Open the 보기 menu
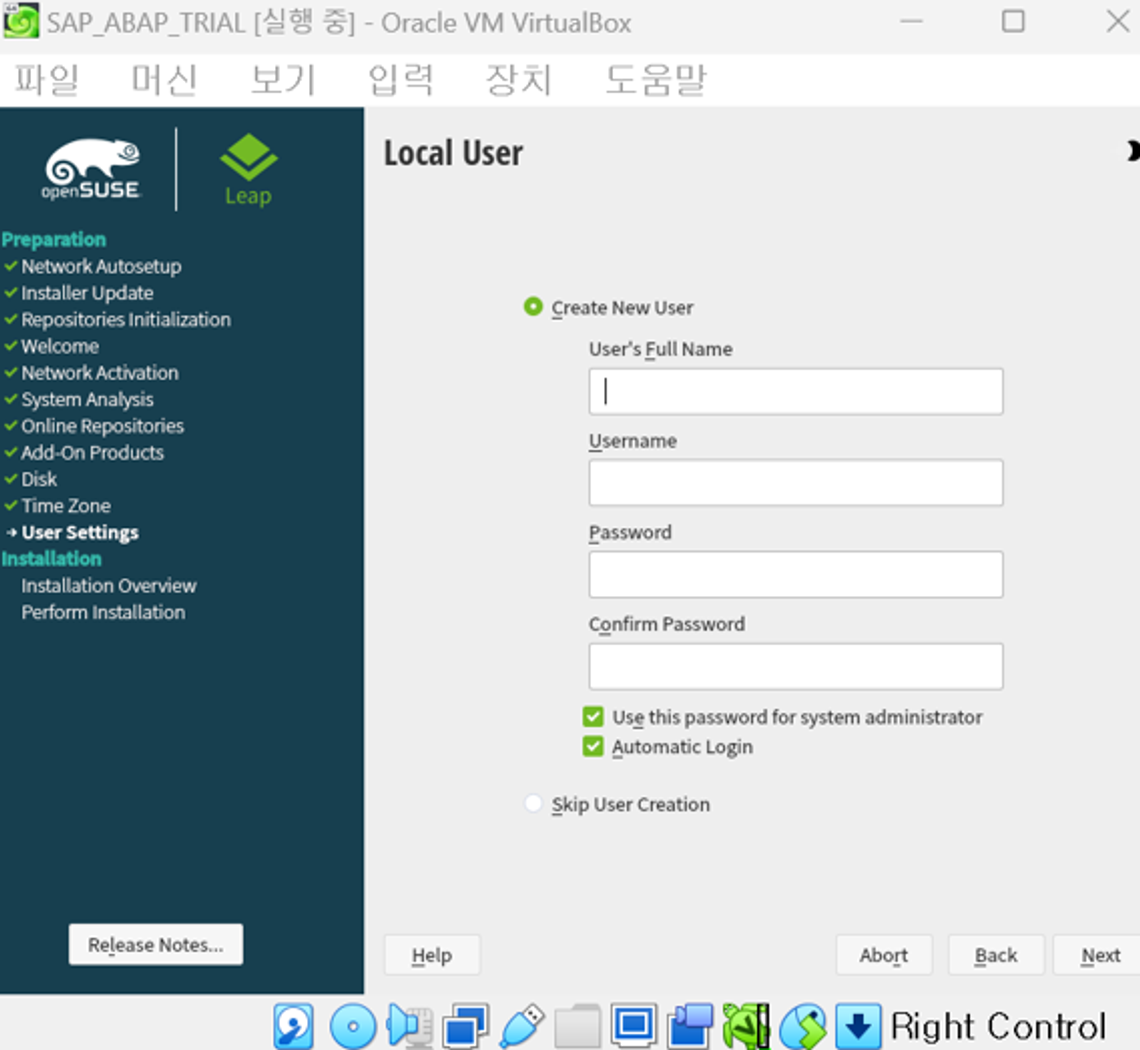The width and height of the screenshot is (1140, 1050). pyautogui.click(x=283, y=79)
